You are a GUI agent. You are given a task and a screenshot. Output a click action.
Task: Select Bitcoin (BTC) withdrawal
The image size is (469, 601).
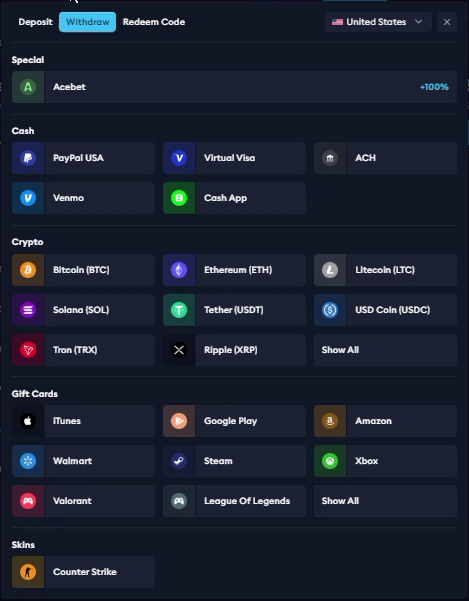[x=83, y=270]
